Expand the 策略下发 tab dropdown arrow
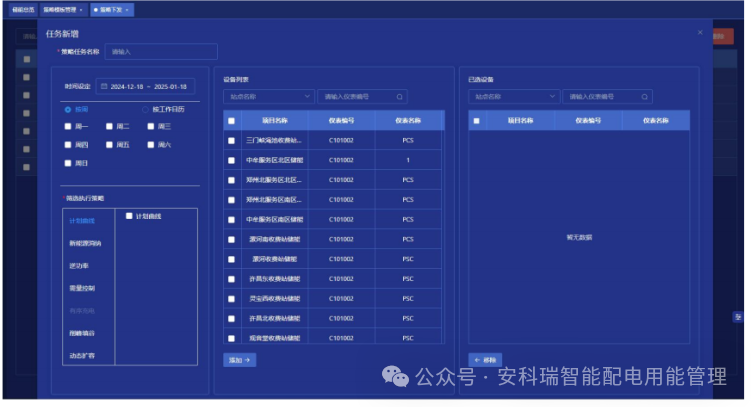 click(x=127, y=10)
